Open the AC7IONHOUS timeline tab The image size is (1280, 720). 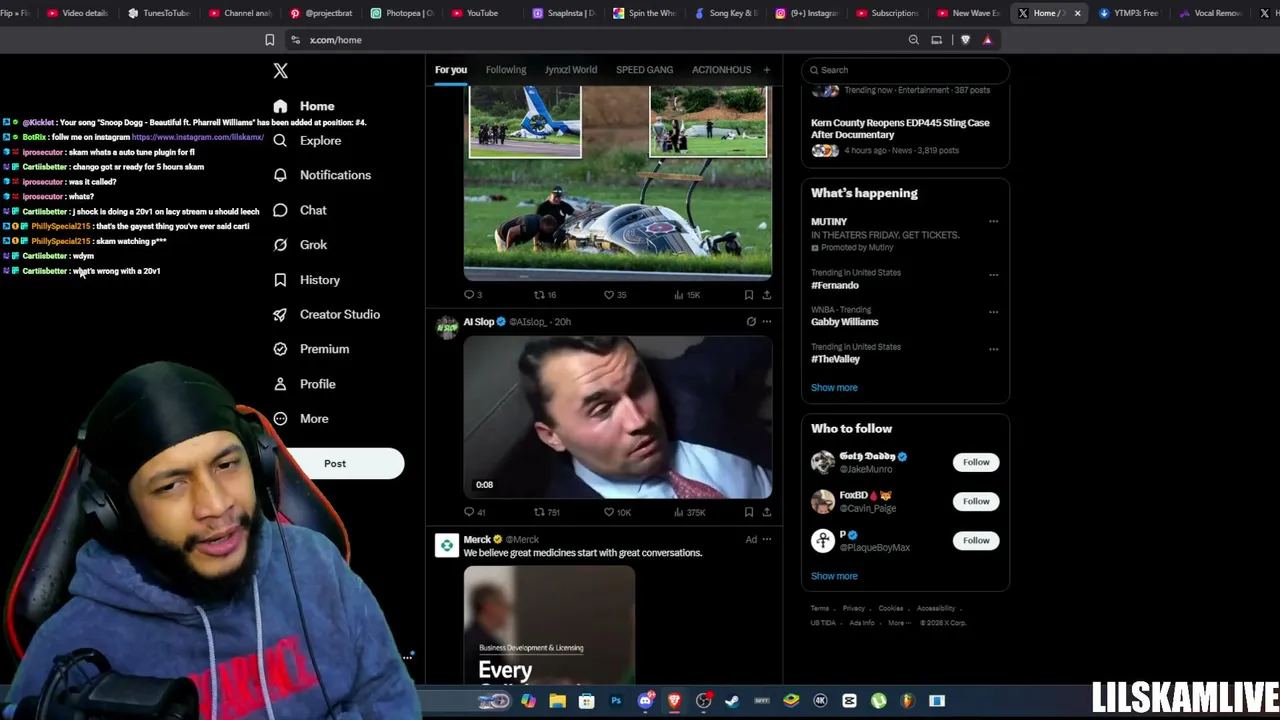click(x=721, y=70)
